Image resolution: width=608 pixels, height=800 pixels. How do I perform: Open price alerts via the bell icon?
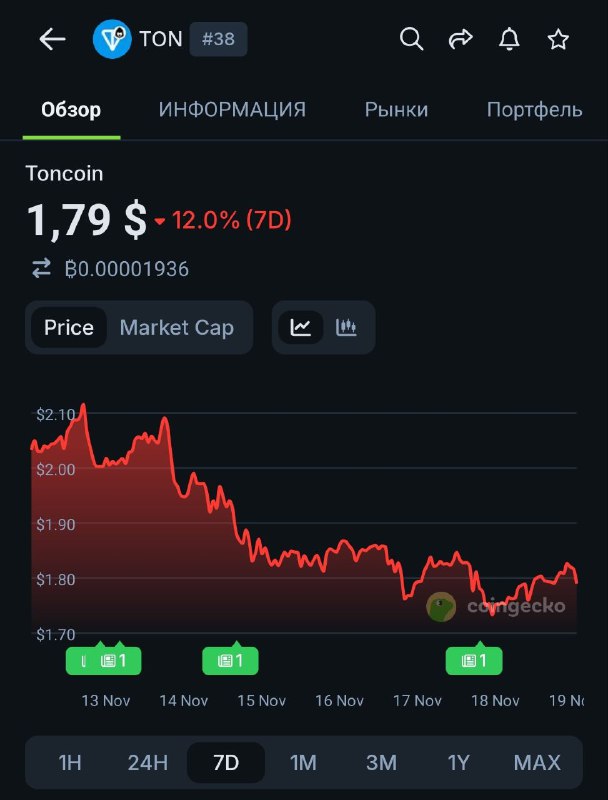coord(509,39)
